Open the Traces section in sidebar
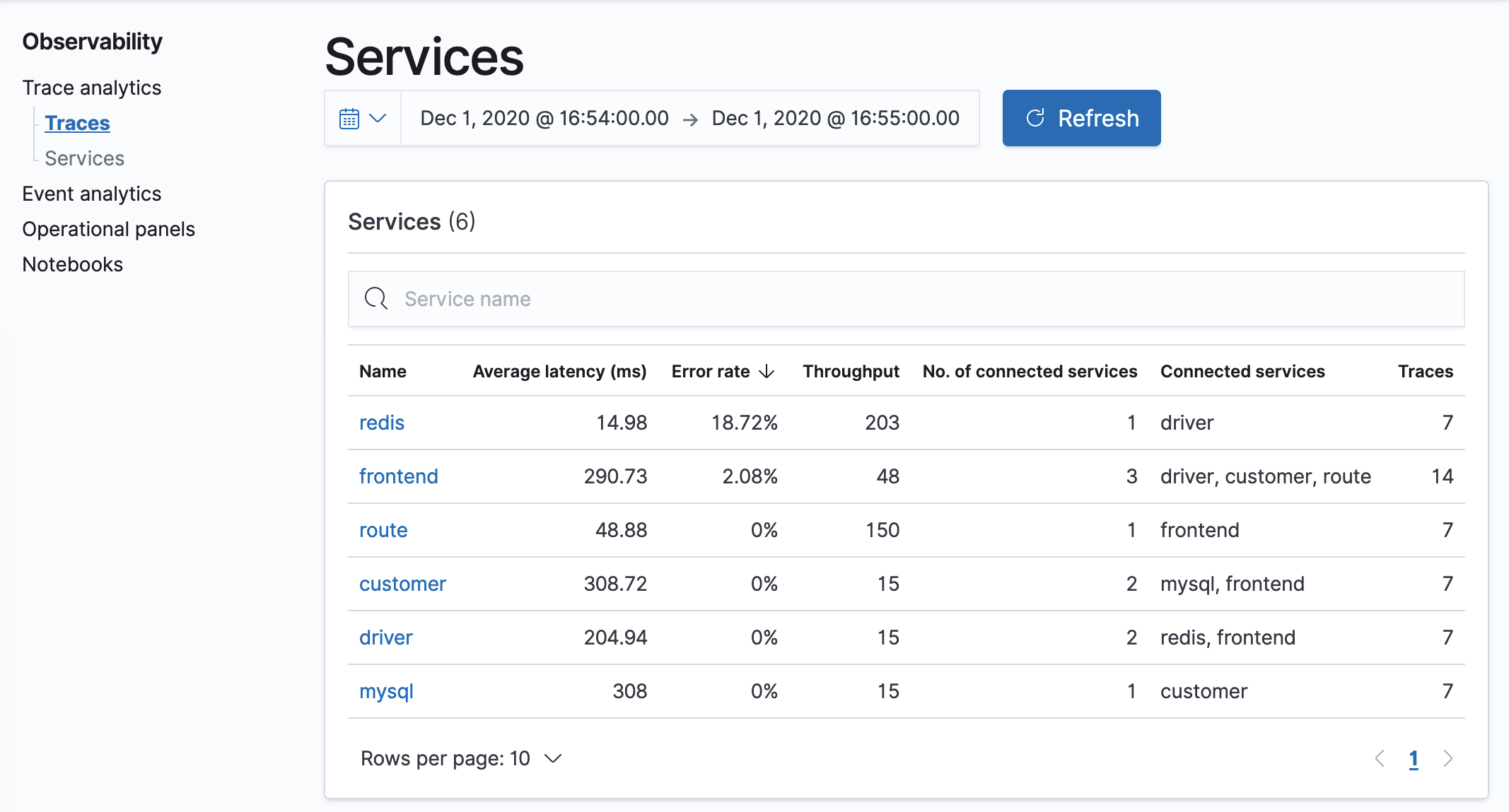This screenshot has width=1509, height=812. [x=77, y=123]
